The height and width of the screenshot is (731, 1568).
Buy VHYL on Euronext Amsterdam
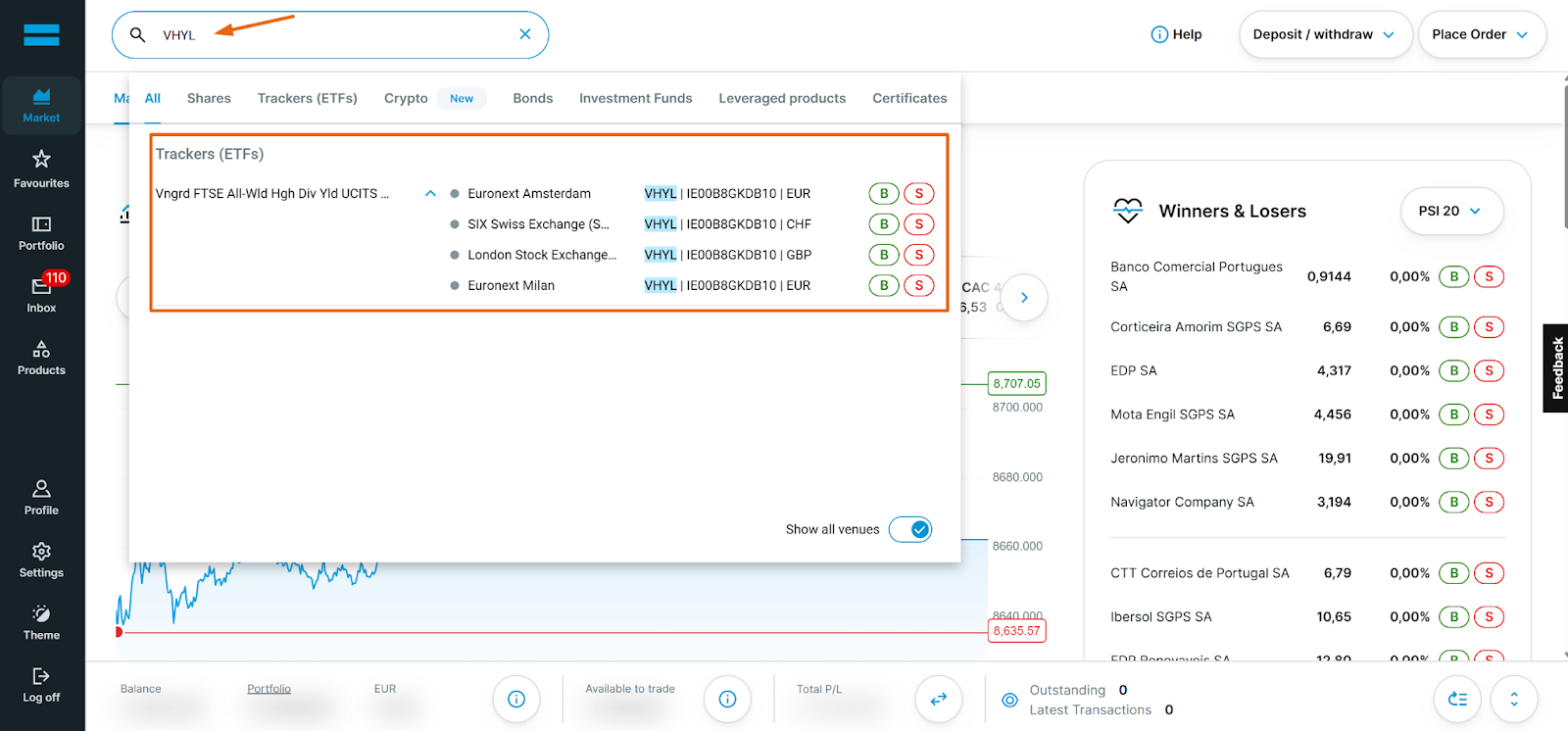click(x=884, y=194)
